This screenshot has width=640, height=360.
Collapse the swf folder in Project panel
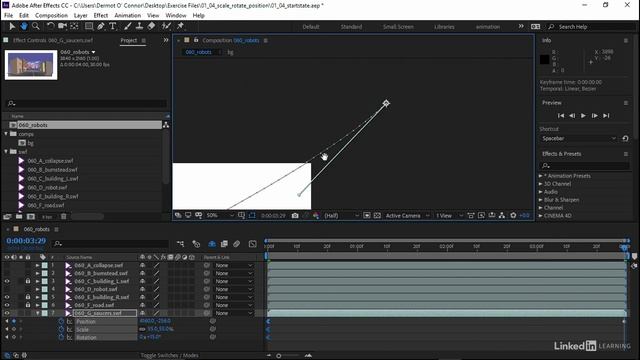click(x=6, y=151)
